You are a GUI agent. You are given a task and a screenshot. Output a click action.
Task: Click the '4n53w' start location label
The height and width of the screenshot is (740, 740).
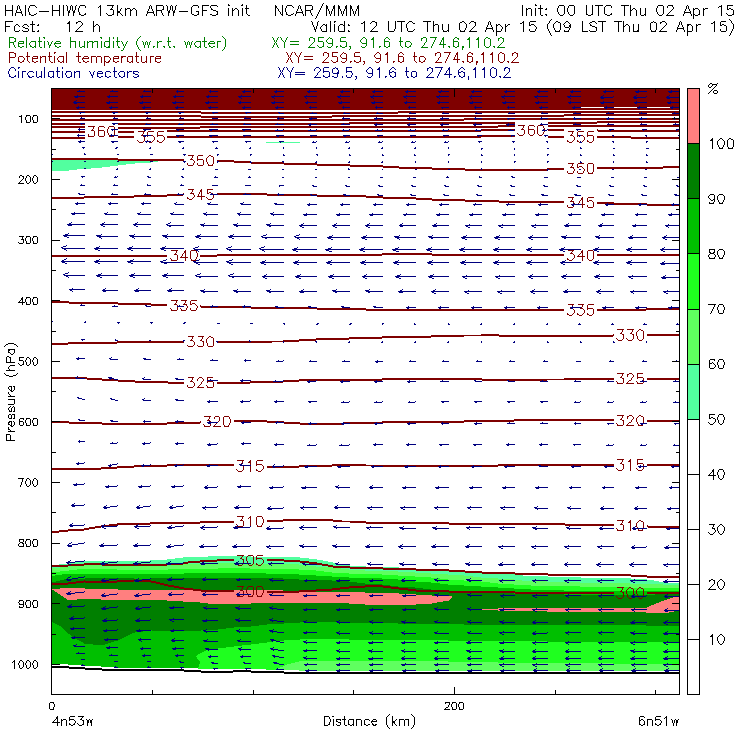pyautogui.click(x=72, y=722)
